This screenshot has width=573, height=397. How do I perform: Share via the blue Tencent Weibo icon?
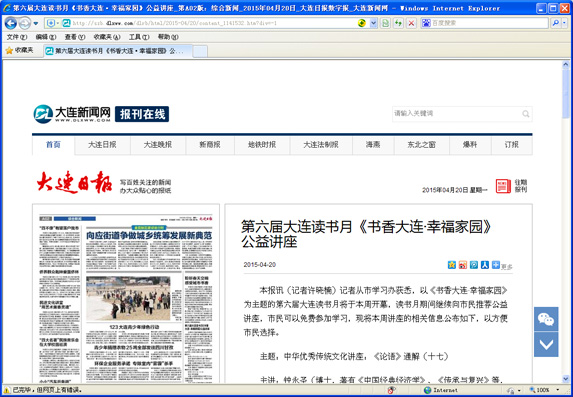click(x=474, y=265)
